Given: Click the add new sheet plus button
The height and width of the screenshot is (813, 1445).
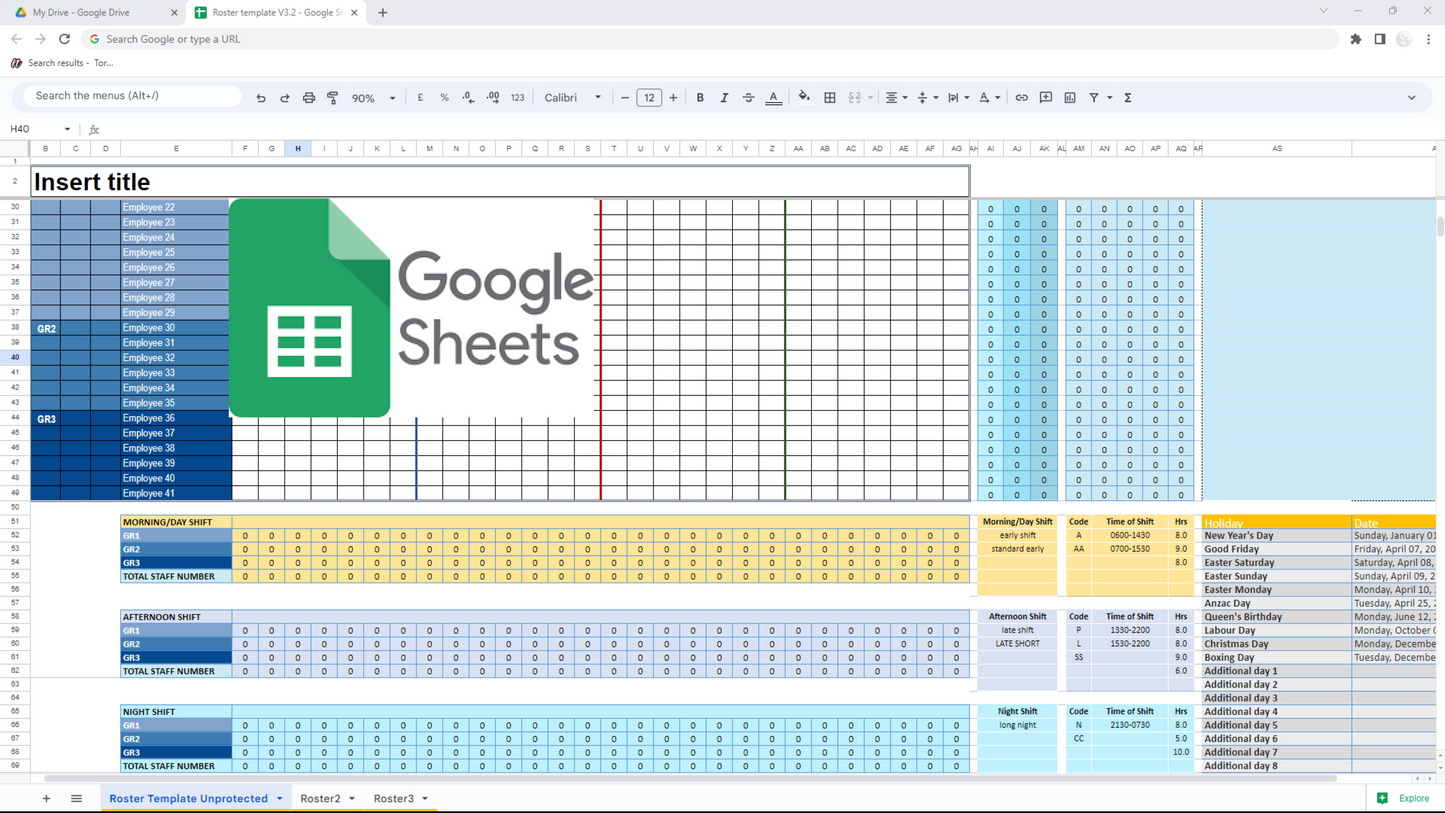Looking at the screenshot, I should [x=46, y=799].
